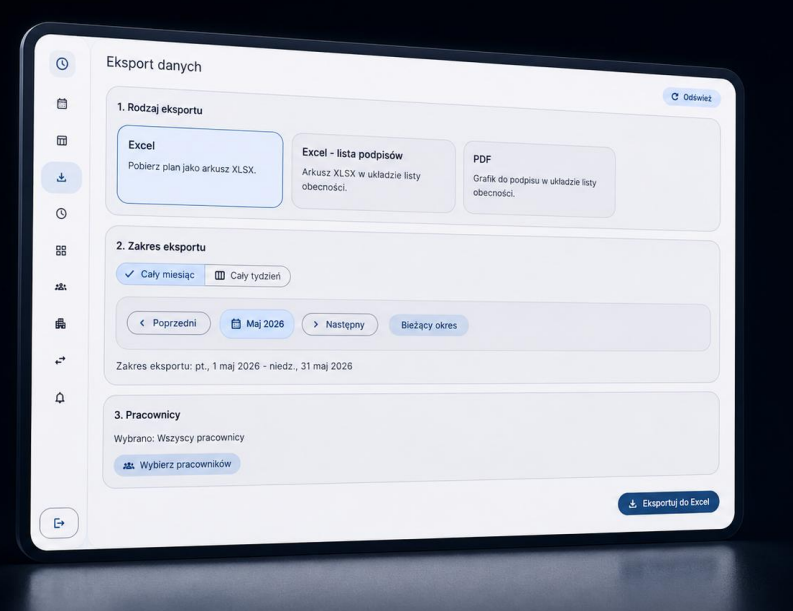Click Zakres eksportu date range text
The height and width of the screenshot is (611, 793).
point(234,366)
